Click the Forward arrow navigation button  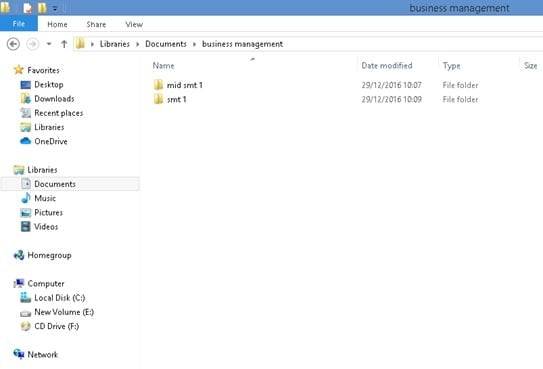(33, 44)
